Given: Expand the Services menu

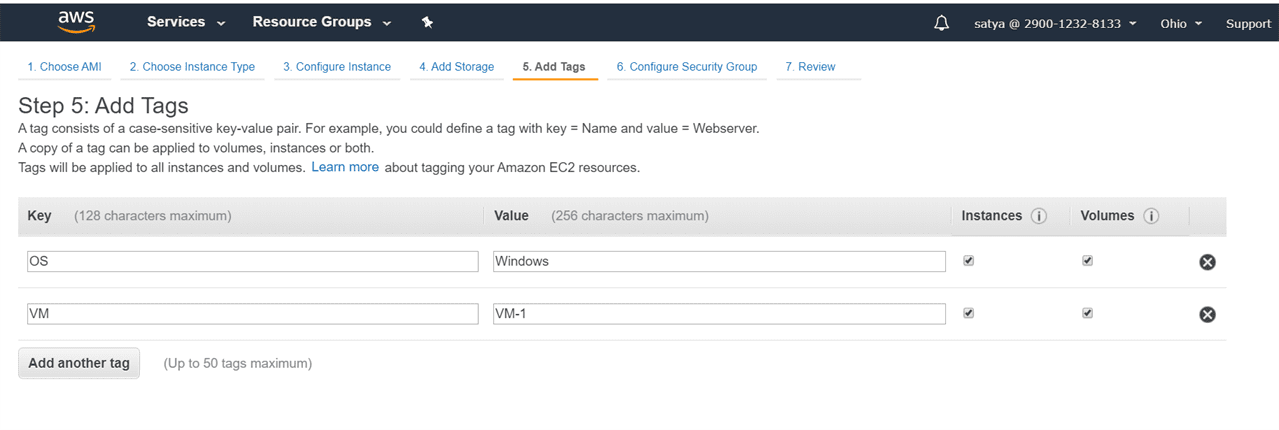Looking at the screenshot, I should point(186,22).
